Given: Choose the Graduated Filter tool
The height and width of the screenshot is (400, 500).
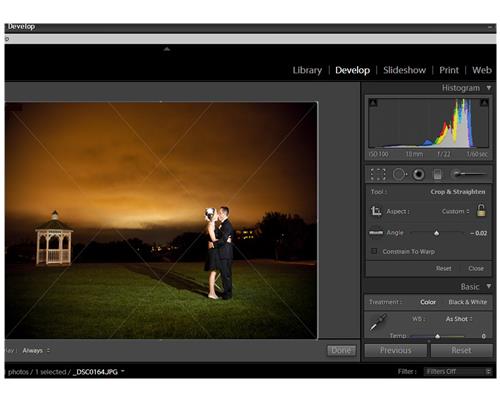Looking at the screenshot, I should [437, 174].
